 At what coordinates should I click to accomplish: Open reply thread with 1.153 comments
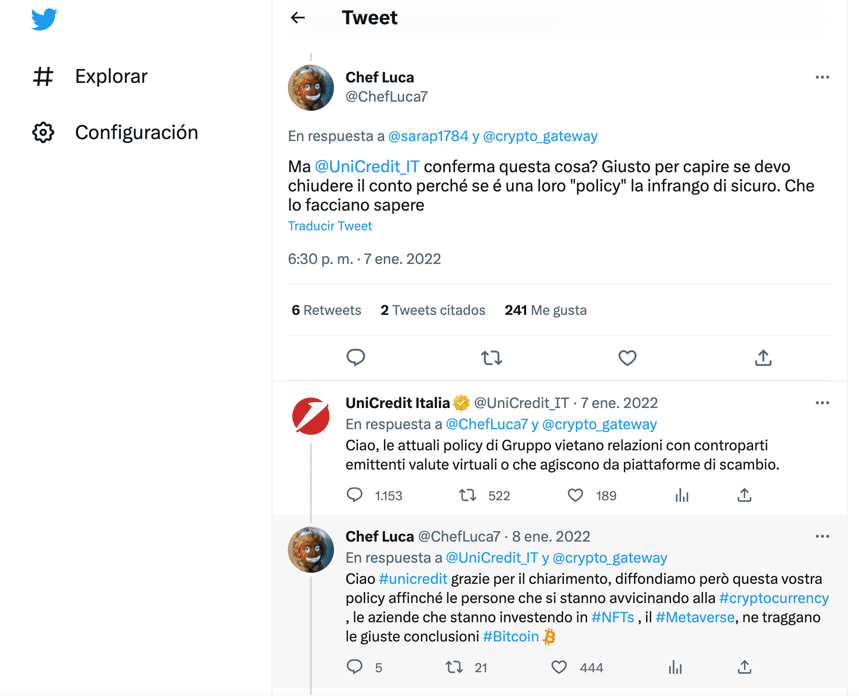[x=354, y=495]
